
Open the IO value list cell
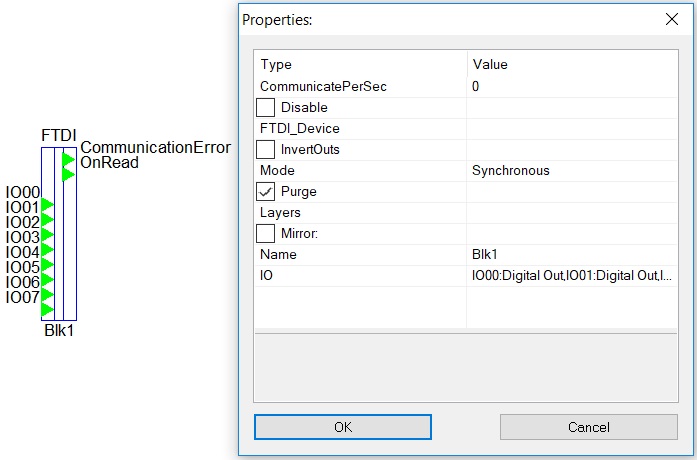(x=572, y=276)
